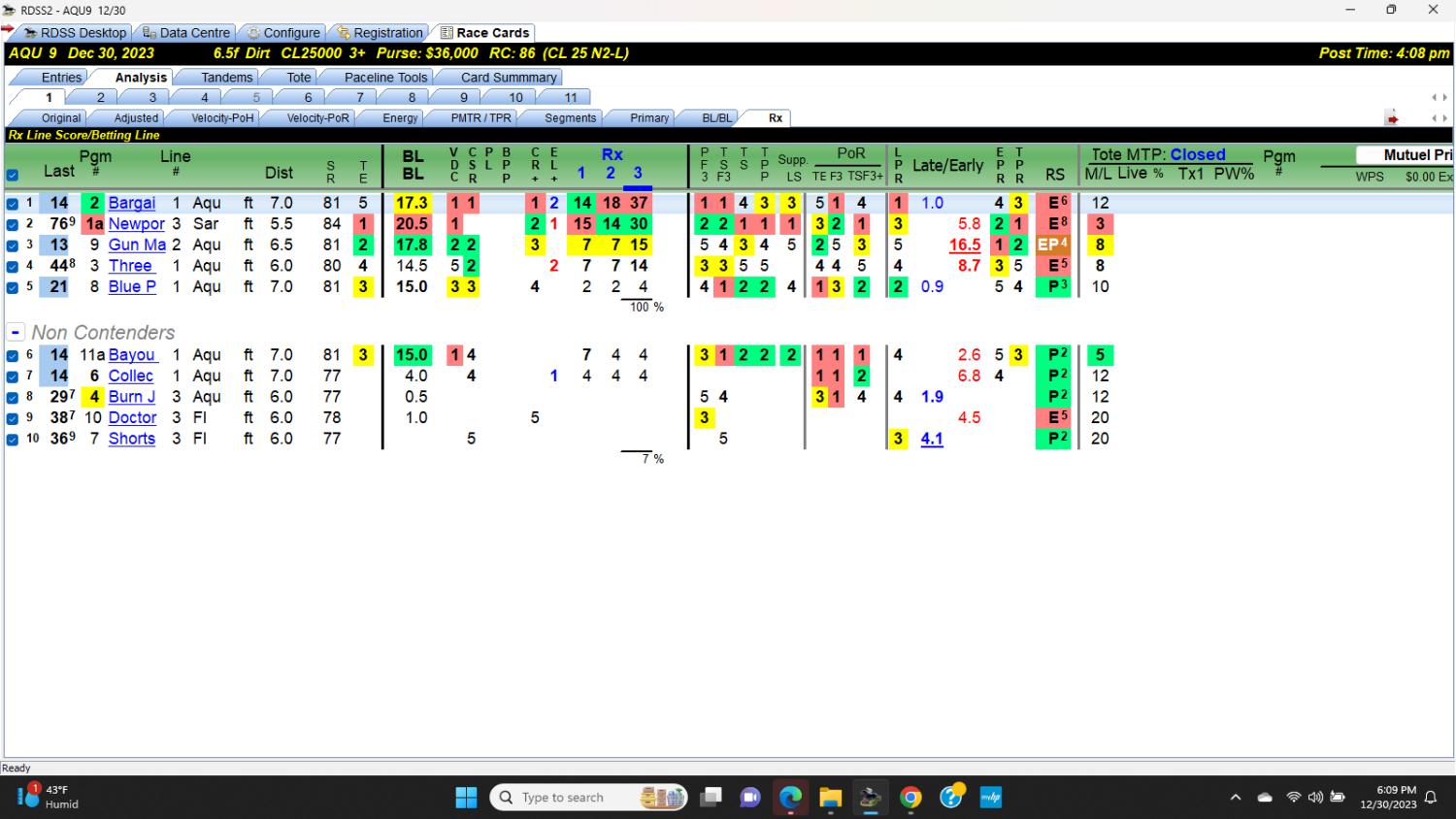Open the Doctor horse link
The image size is (1456, 819).
132,418
